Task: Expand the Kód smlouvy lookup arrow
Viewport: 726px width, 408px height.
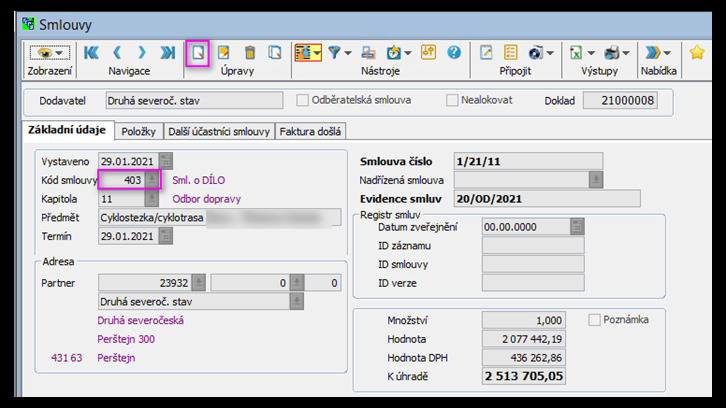Action: [152, 180]
